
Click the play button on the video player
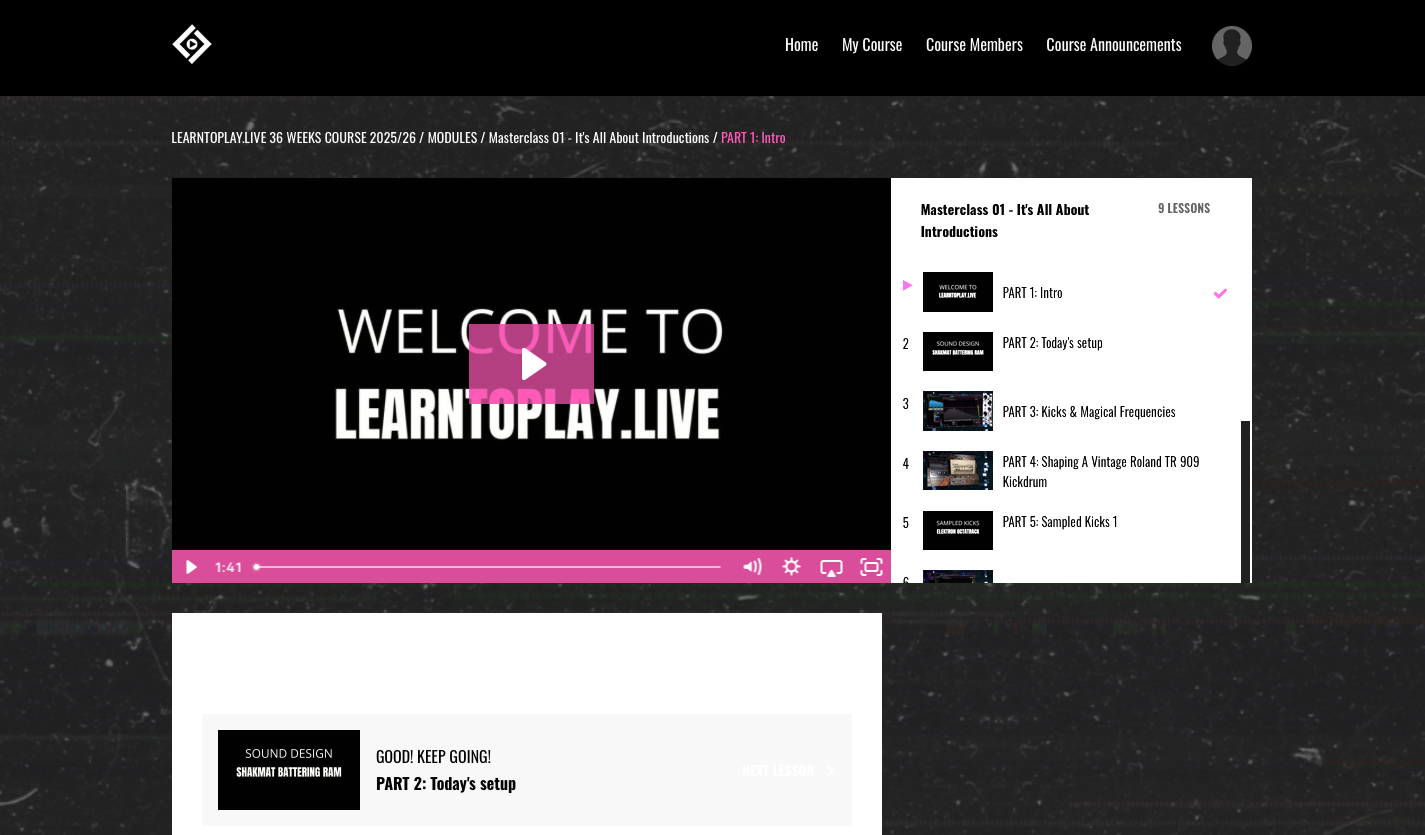531,364
